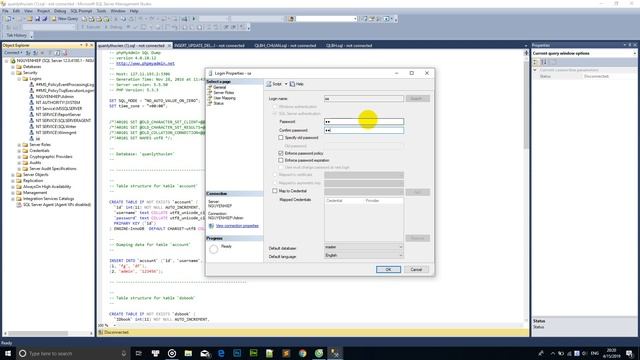Click the Script button in the dialog toolbar

pyautogui.click(x=274, y=84)
